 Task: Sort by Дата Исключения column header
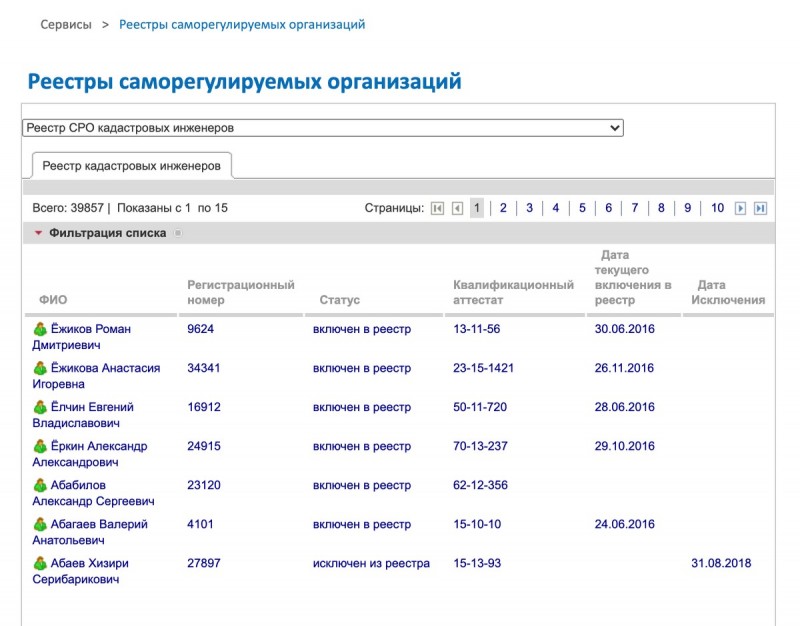728,292
